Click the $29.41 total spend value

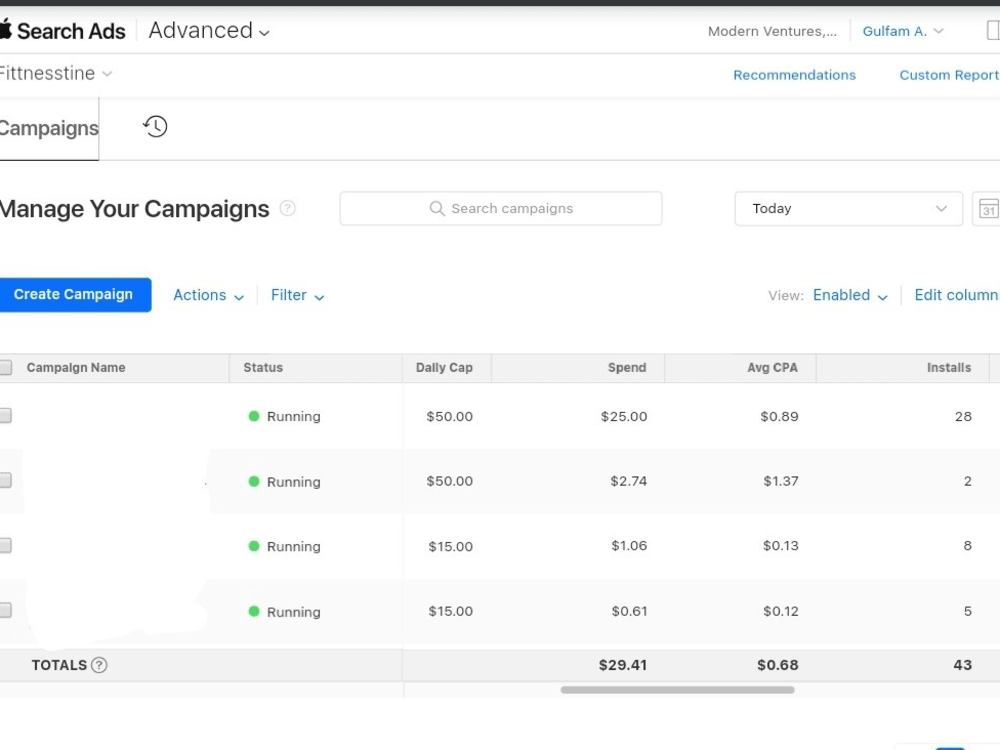coord(622,665)
